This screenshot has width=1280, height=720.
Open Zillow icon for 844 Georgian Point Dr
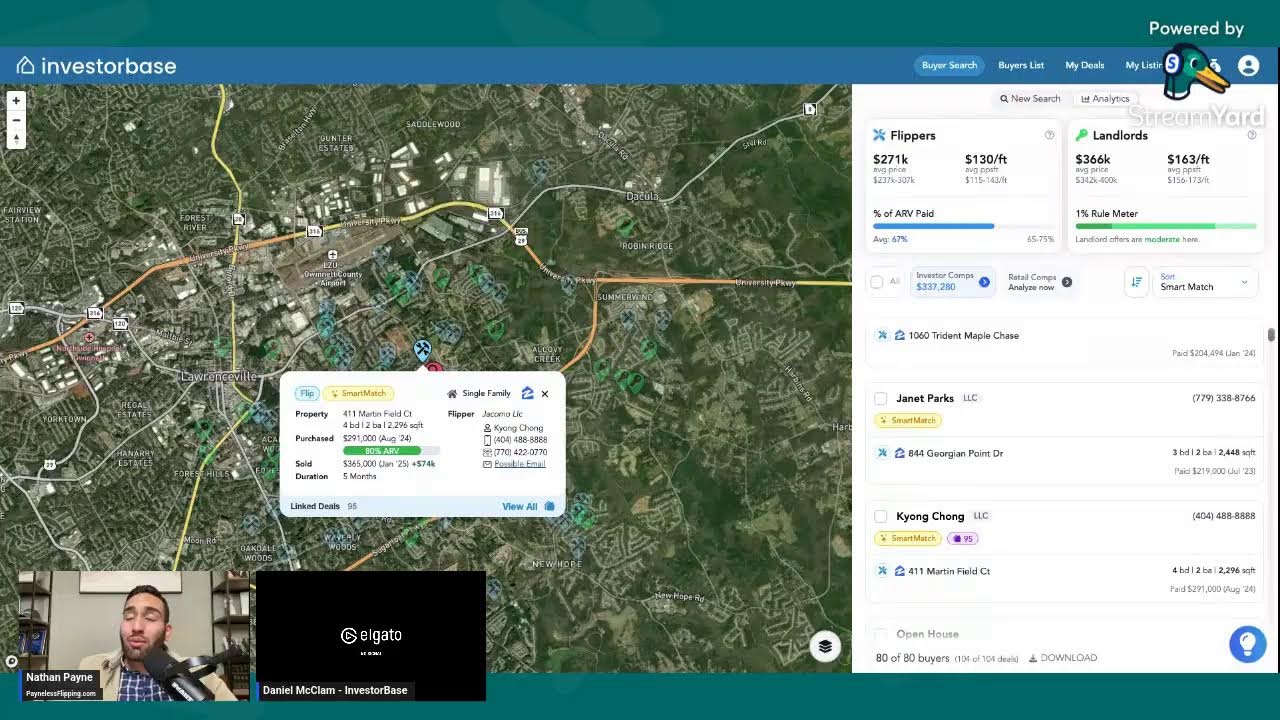click(x=899, y=453)
